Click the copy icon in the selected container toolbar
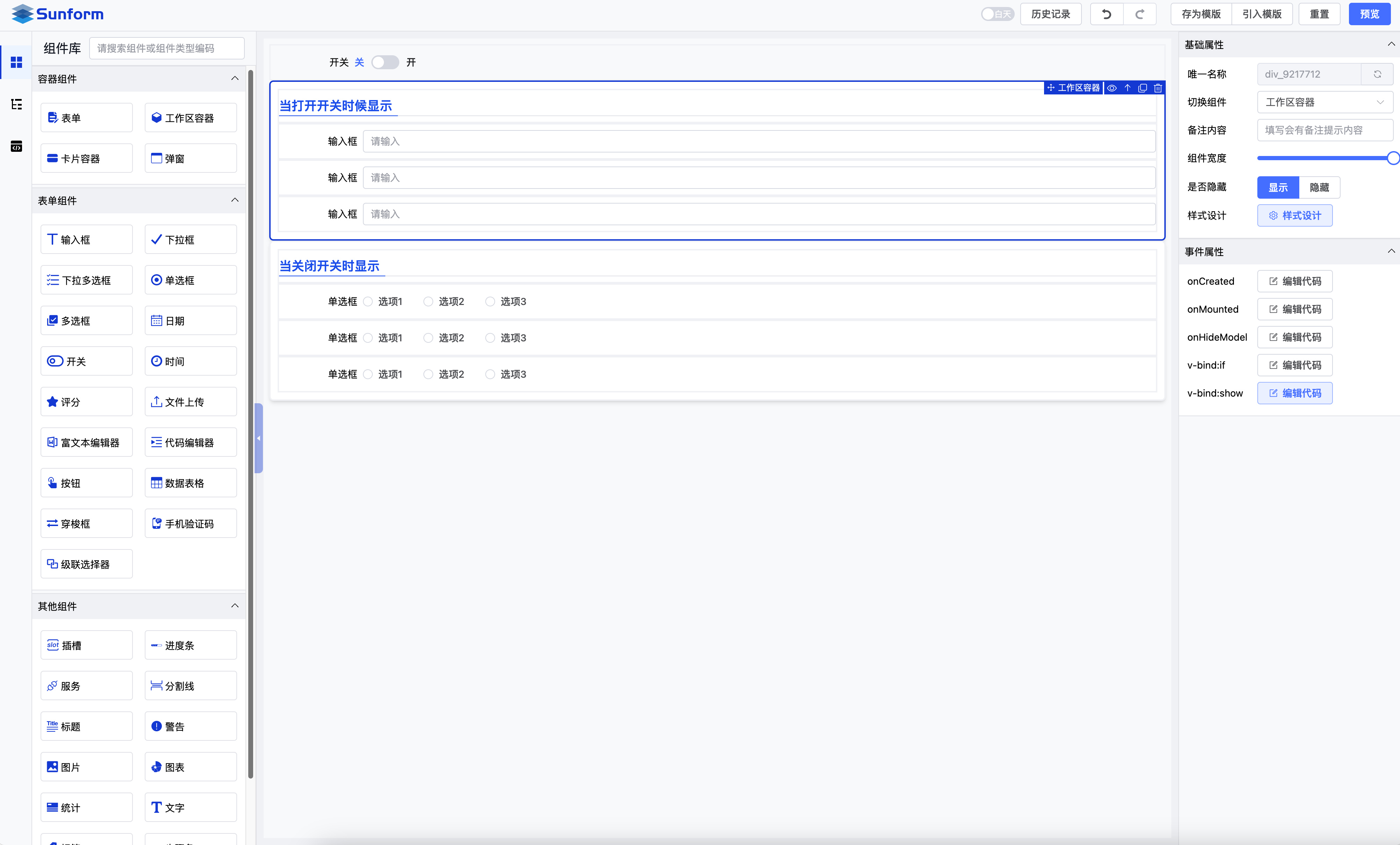This screenshot has width=1400, height=845. tap(1143, 88)
